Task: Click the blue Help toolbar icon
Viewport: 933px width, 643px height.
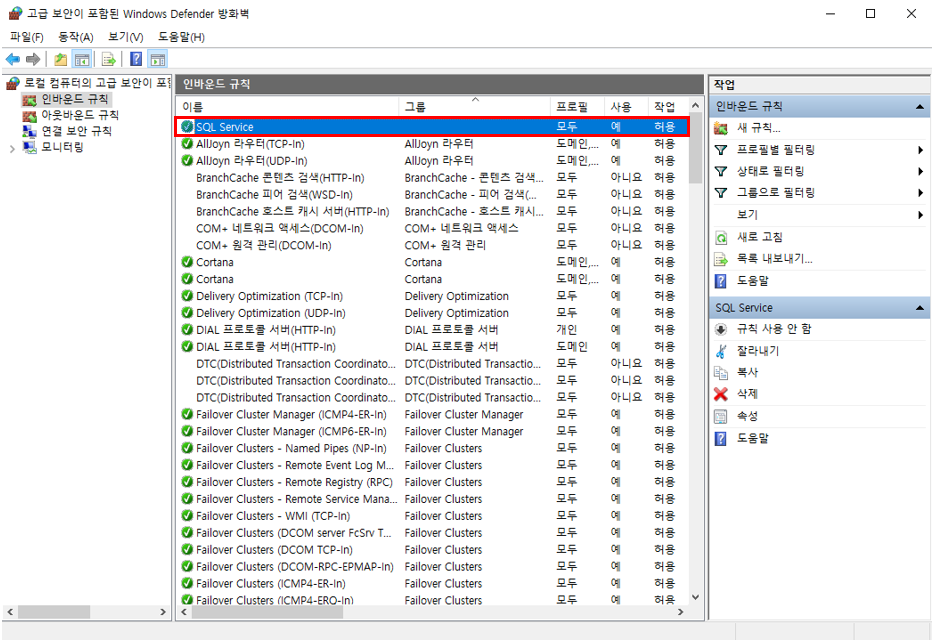Action: coord(136,59)
